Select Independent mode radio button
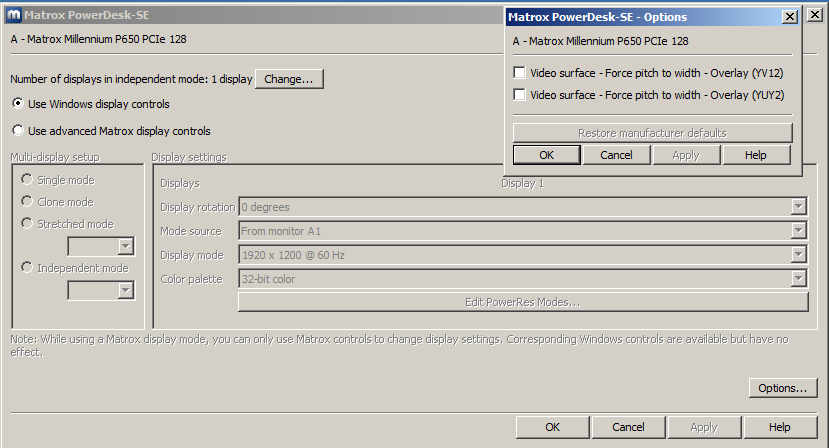The height and width of the screenshot is (448, 829). click(27, 268)
